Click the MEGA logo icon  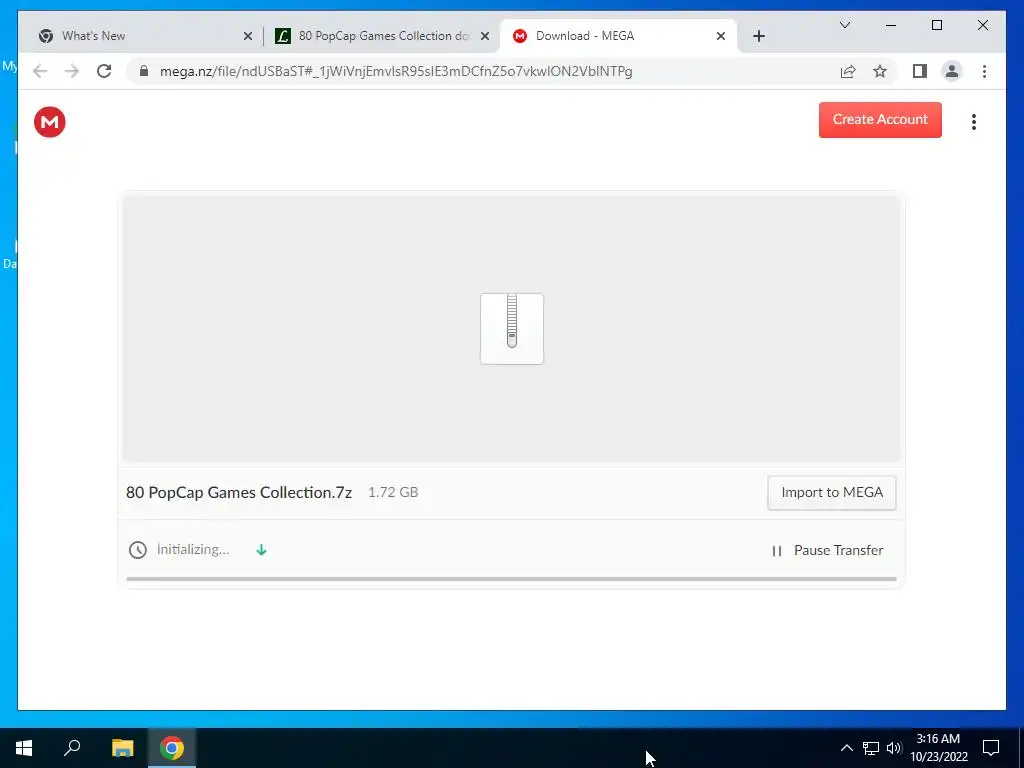(50, 122)
